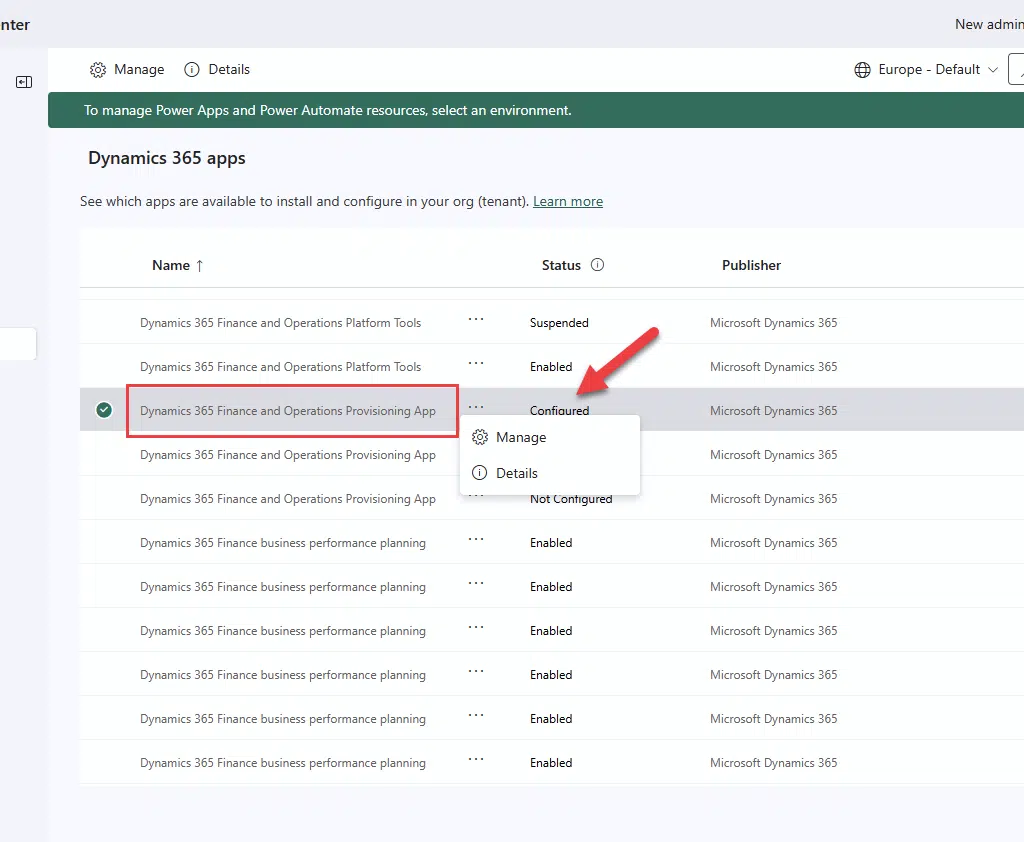Choose Details in the context menu
1024x842 pixels.
517,473
